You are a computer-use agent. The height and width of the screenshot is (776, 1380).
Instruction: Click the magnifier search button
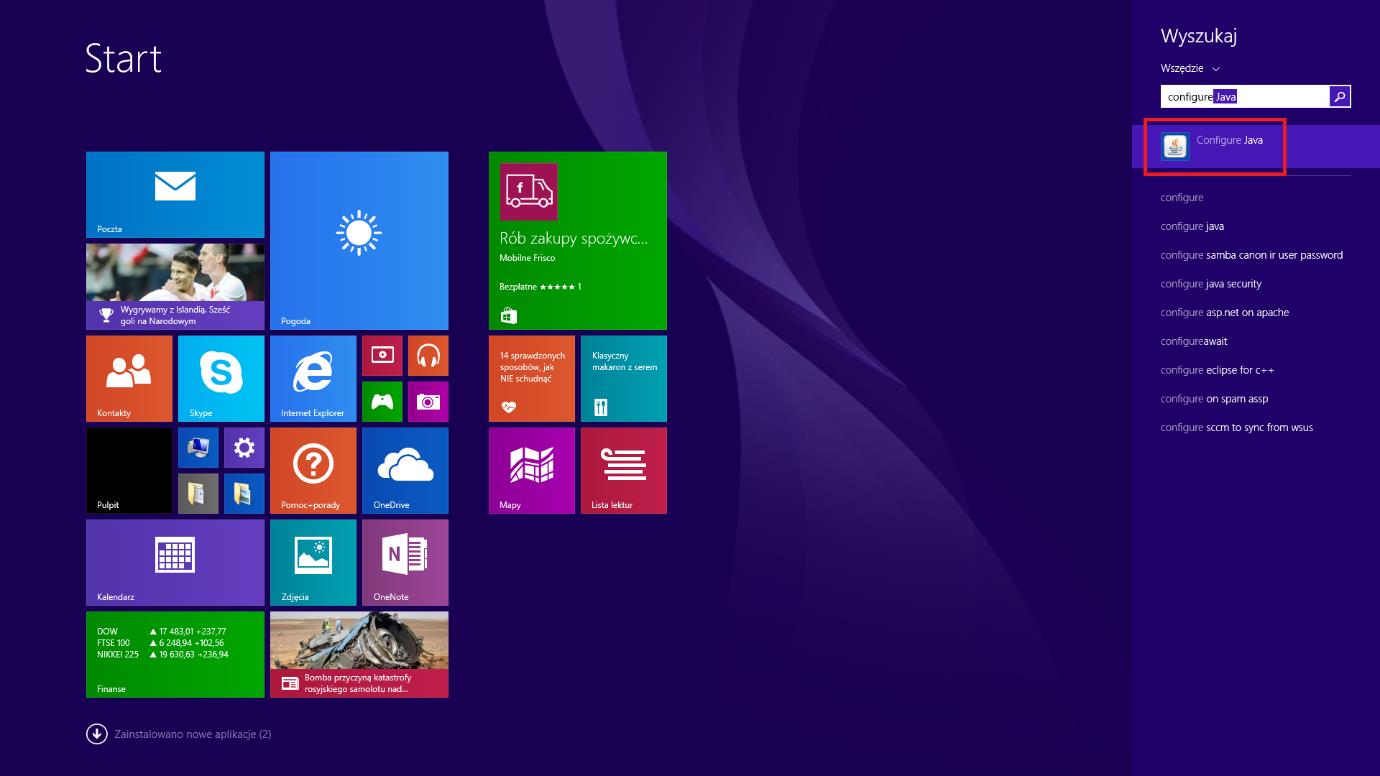pyautogui.click(x=1340, y=96)
